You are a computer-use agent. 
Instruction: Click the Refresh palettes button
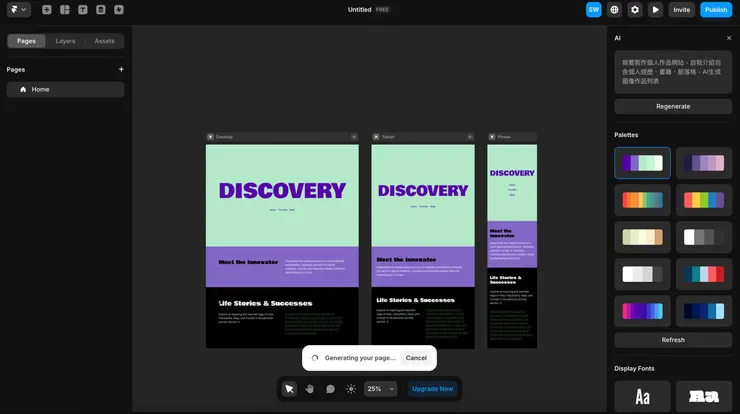[x=673, y=340]
